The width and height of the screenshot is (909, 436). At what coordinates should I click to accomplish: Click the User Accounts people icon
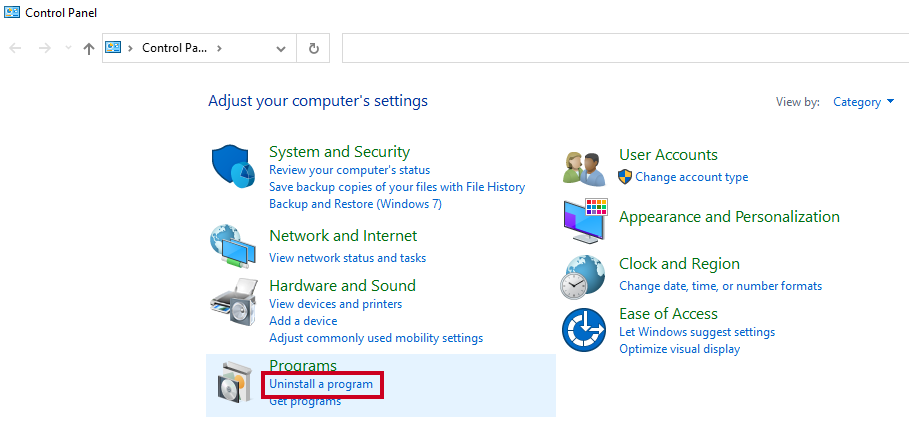click(x=584, y=169)
